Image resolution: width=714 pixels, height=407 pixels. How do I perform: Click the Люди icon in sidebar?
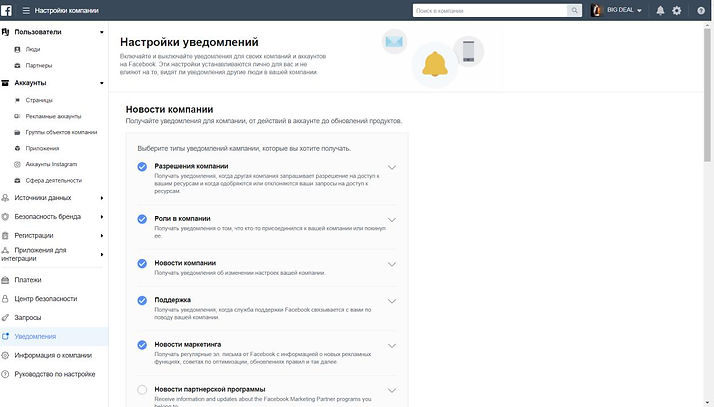tap(17, 49)
